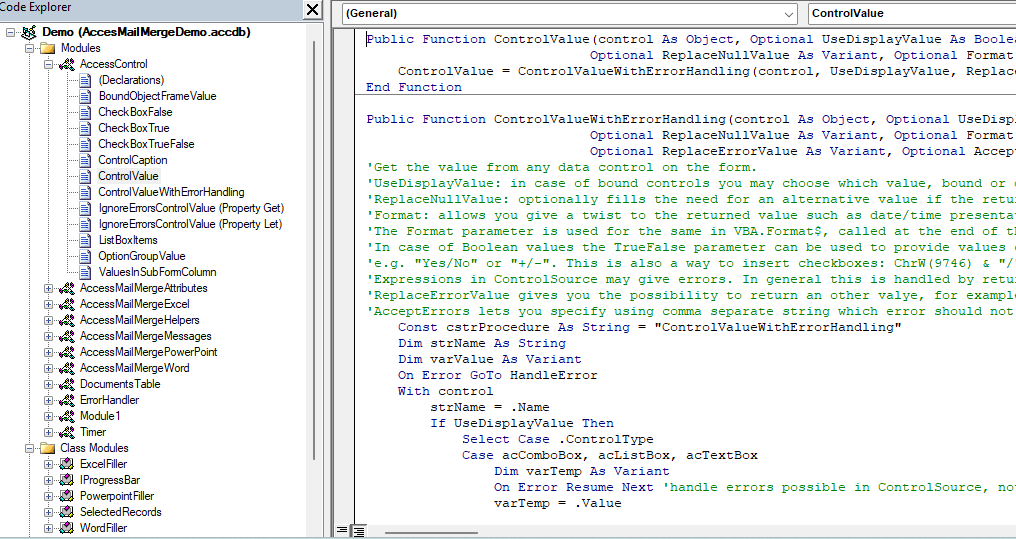Open the ControlValue procedure dropdown
This screenshot has height=539, width=1016.
point(912,14)
